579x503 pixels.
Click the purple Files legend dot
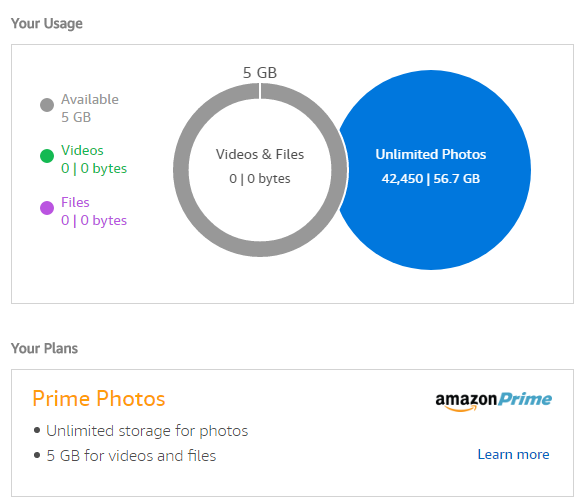(47, 208)
